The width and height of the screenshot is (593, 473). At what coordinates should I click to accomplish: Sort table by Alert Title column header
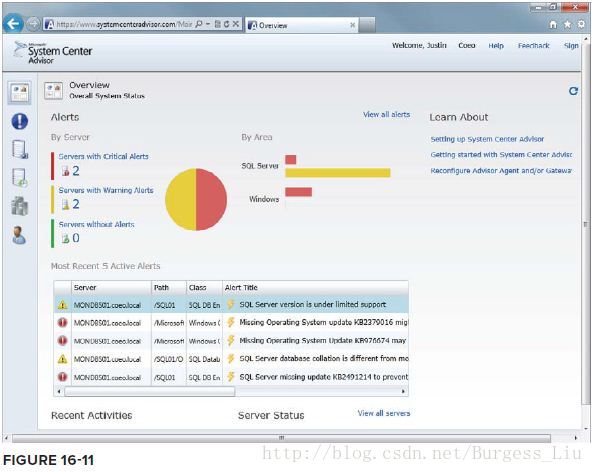(x=315, y=288)
